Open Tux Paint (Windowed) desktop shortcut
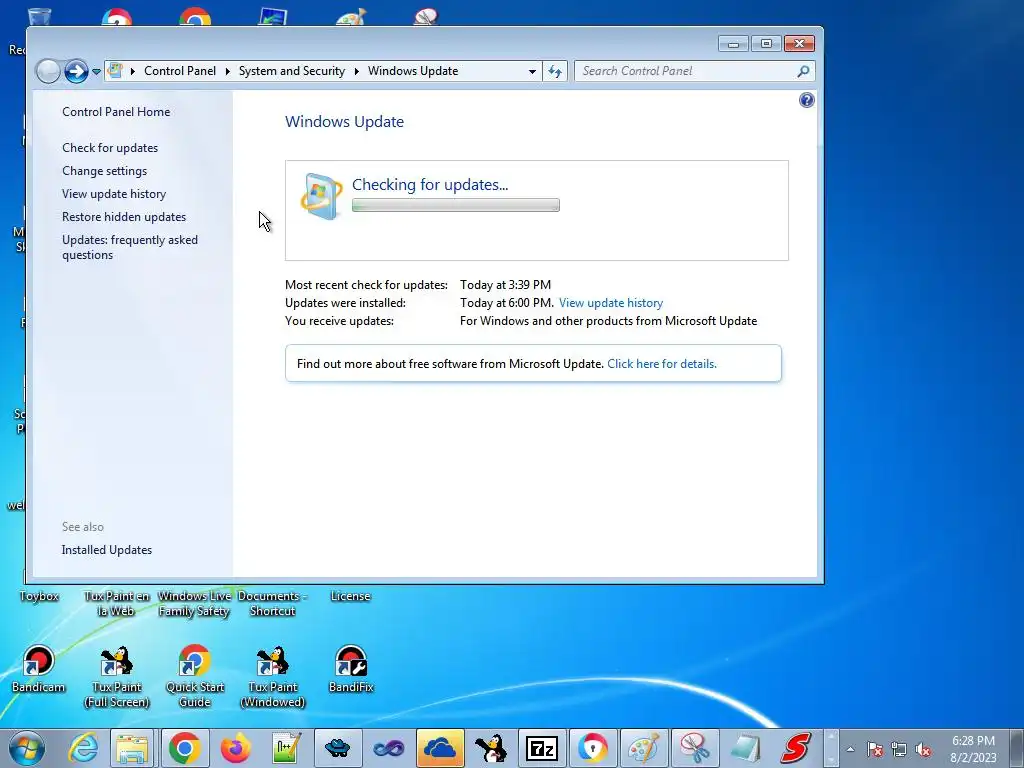Viewport: 1024px width, 768px height. [273, 676]
